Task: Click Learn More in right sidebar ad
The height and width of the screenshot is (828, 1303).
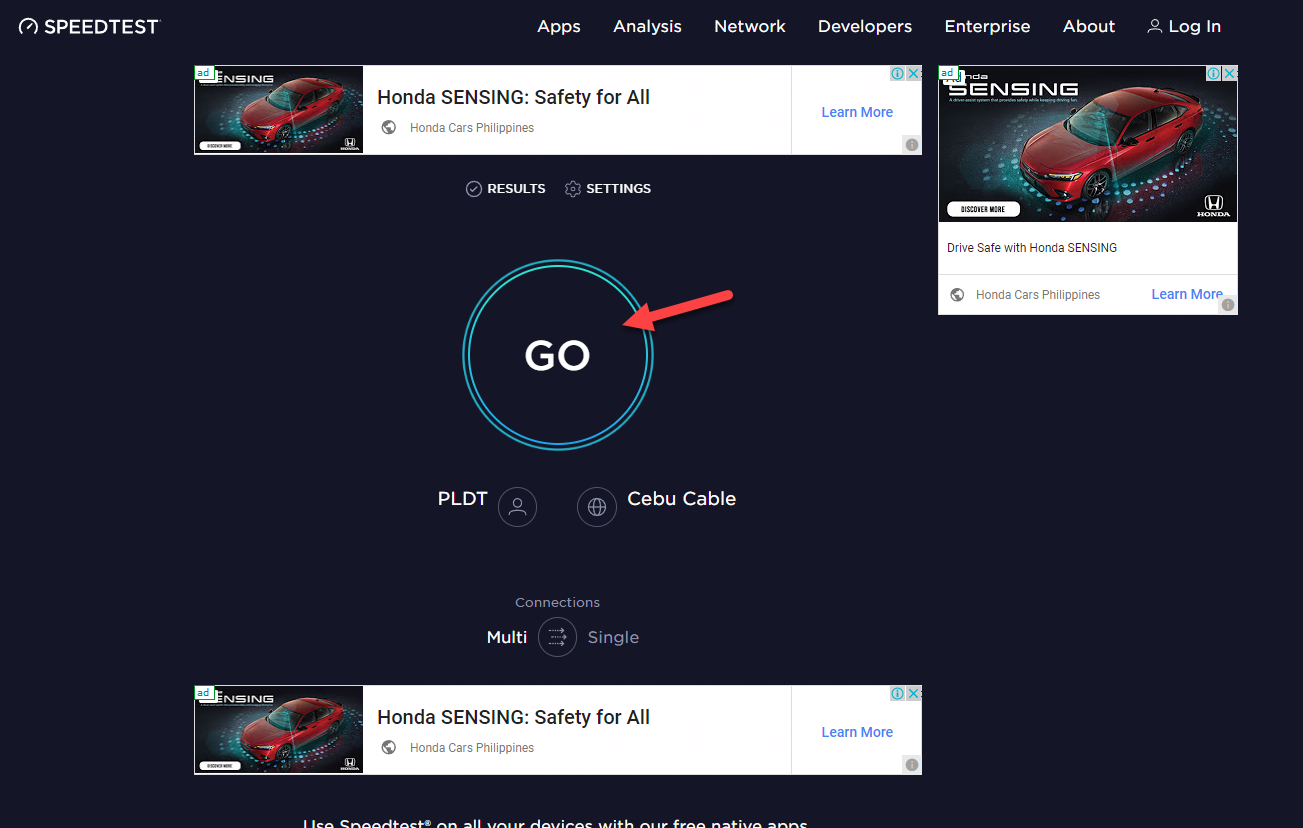Action: tap(1187, 294)
